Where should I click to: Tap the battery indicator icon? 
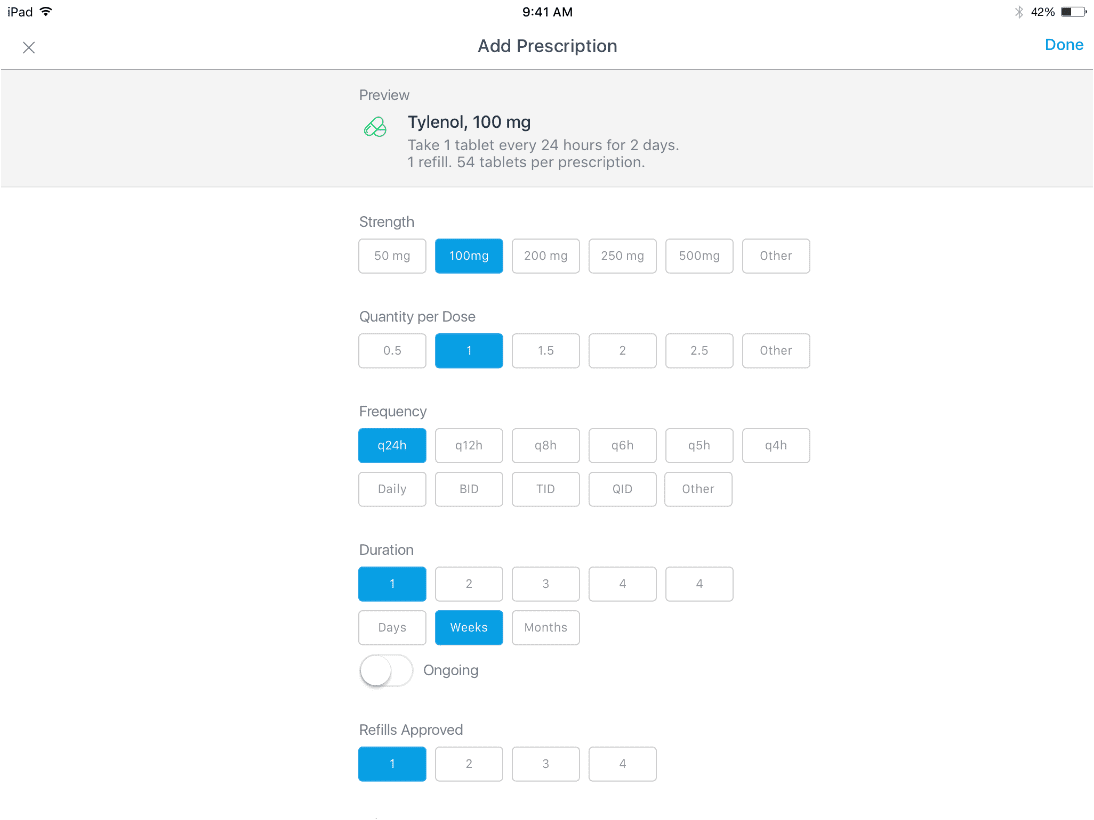point(1073,12)
